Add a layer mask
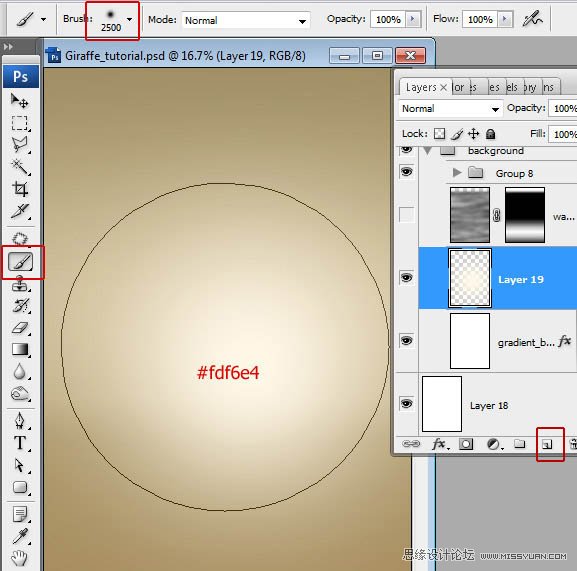 466,444
